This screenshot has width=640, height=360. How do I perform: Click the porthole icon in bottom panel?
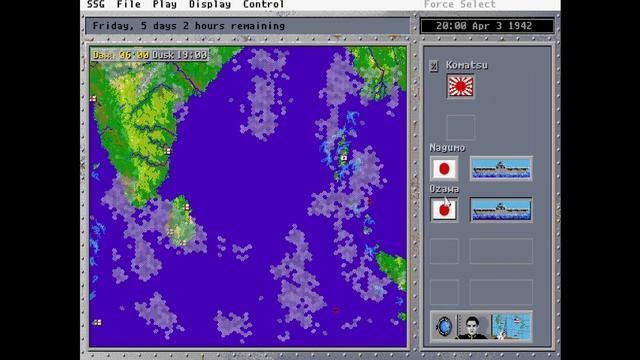pyautogui.click(x=444, y=327)
